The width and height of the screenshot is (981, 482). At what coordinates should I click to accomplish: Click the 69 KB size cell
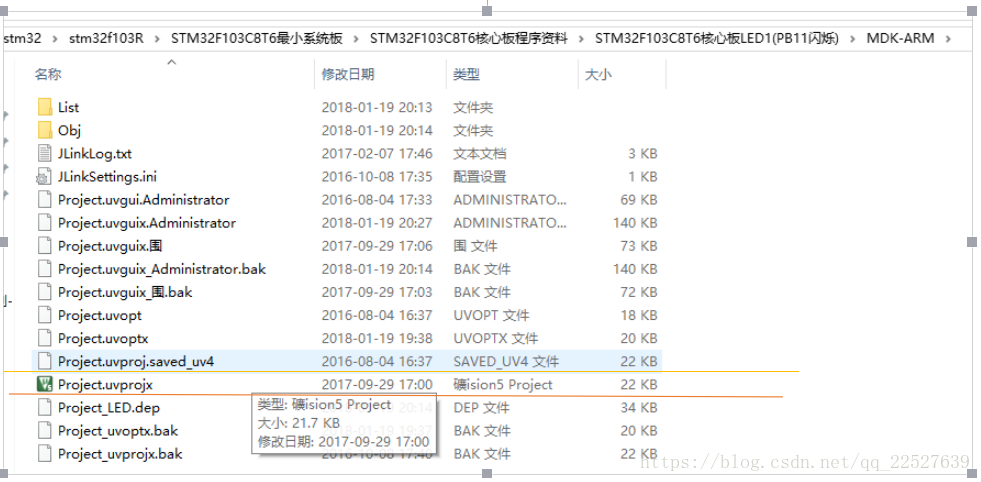pyautogui.click(x=639, y=200)
